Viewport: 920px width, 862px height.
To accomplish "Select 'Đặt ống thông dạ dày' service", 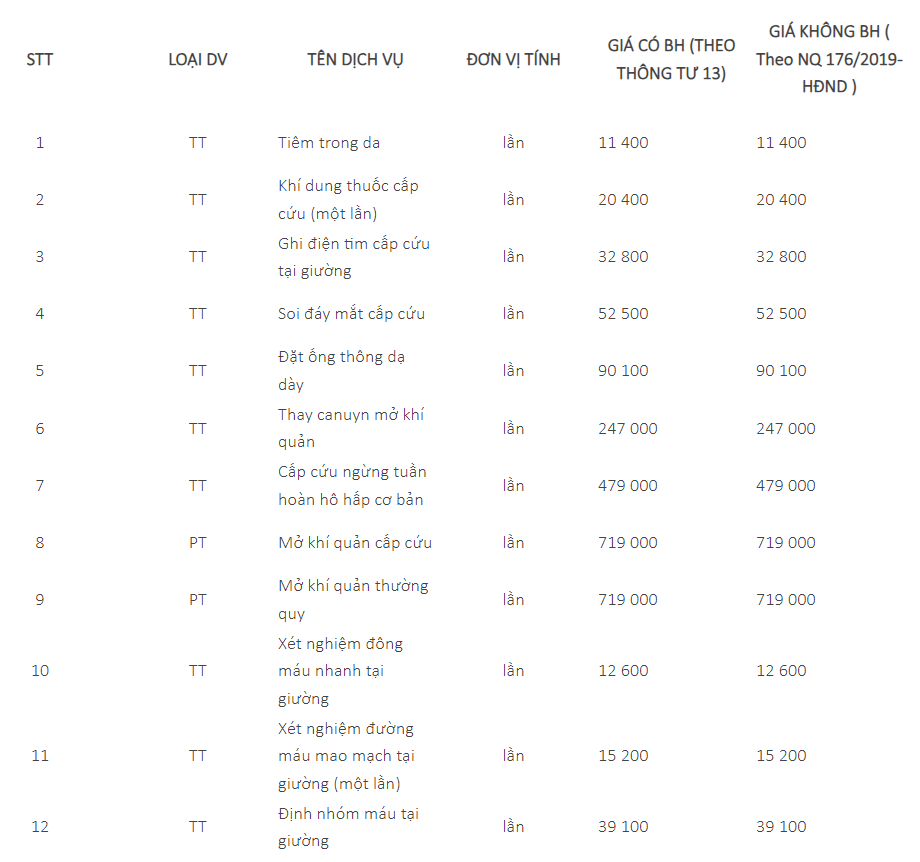I will 341,370.
